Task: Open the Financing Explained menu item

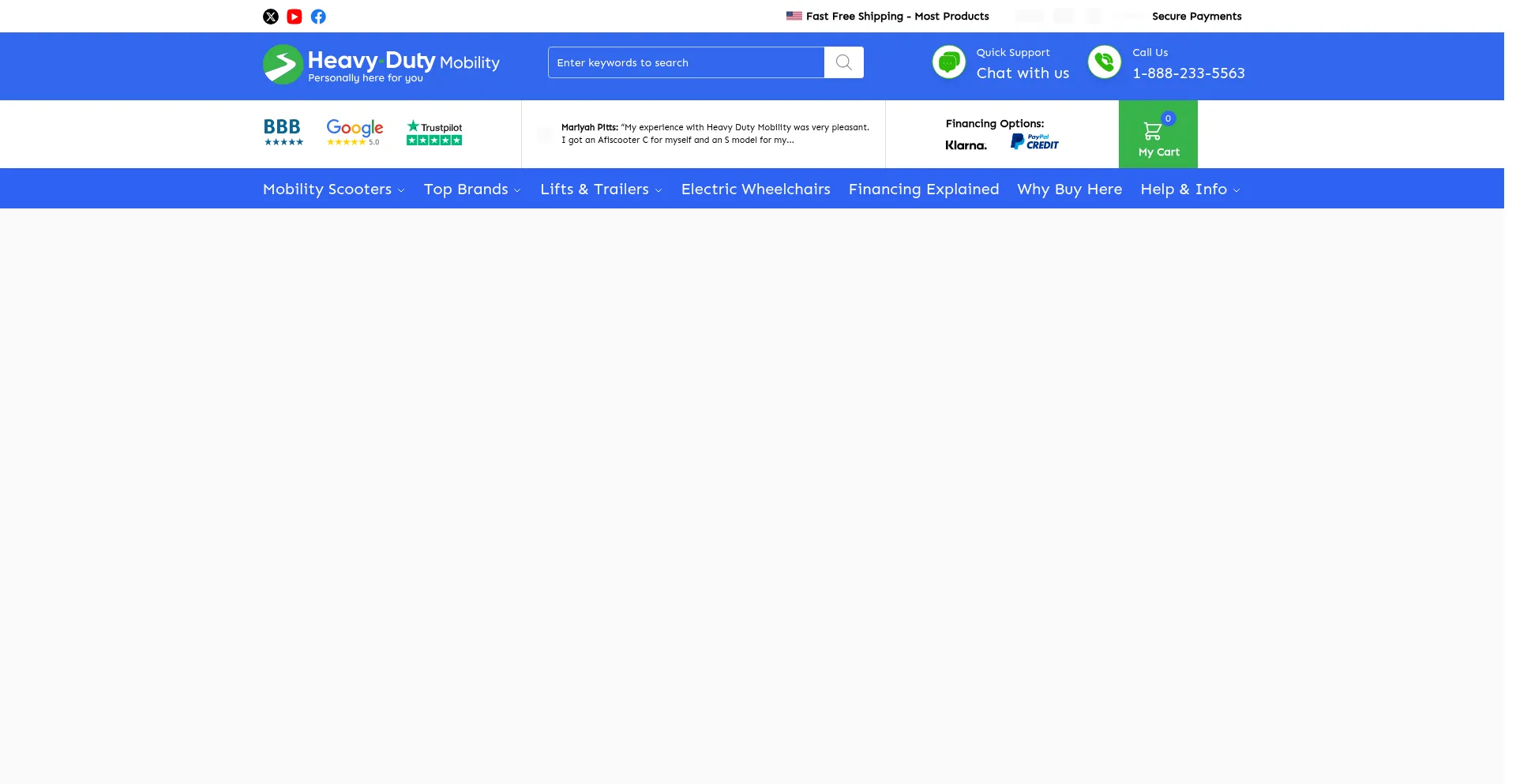Action: [x=924, y=189]
